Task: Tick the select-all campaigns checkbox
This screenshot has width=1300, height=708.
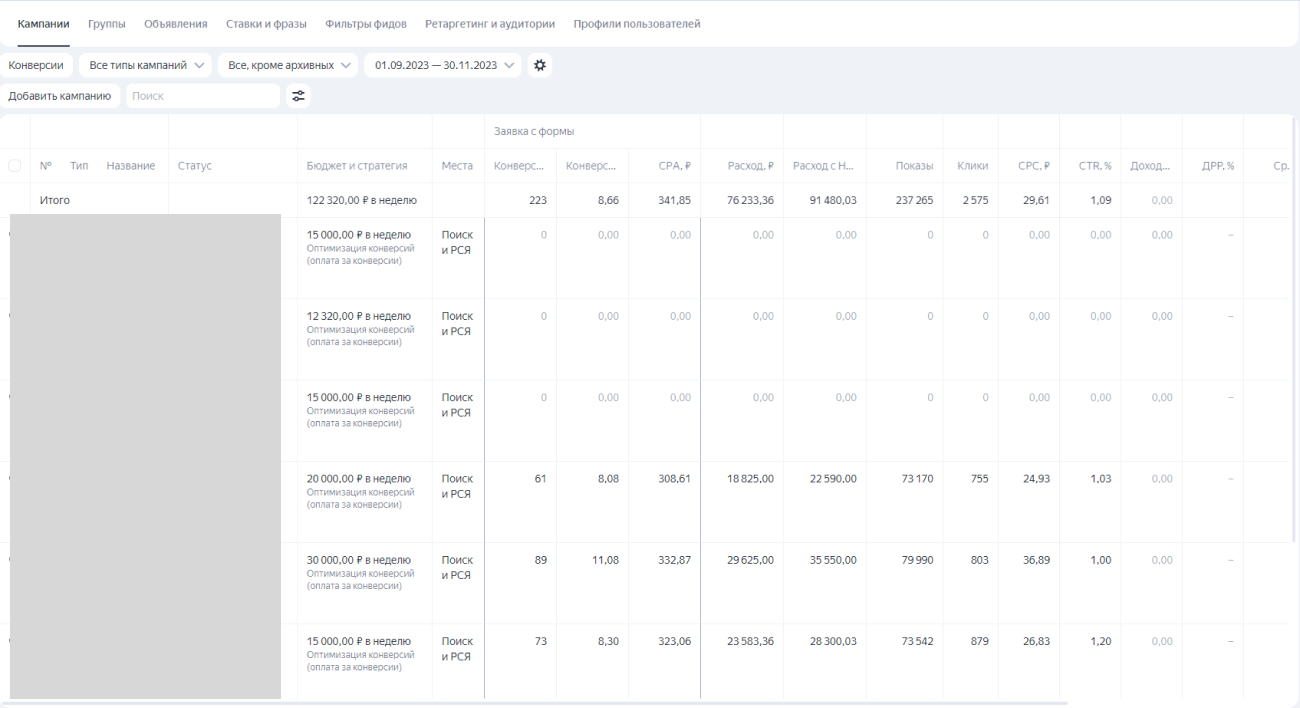Action: pyautogui.click(x=15, y=166)
